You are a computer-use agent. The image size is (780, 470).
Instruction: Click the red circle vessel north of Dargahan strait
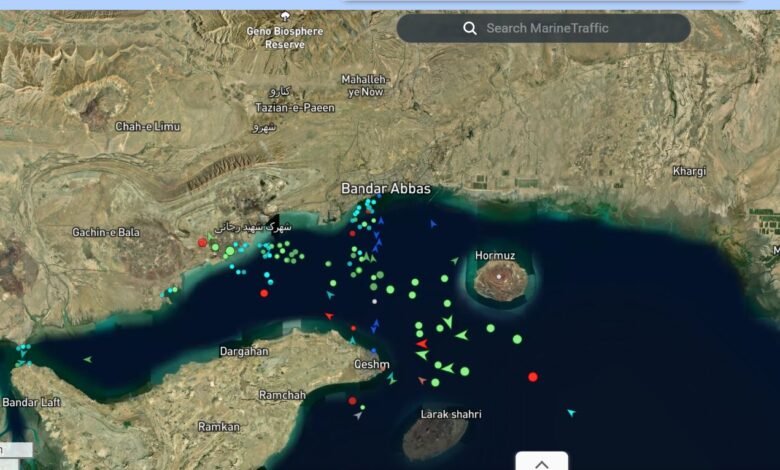click(264, 293)
